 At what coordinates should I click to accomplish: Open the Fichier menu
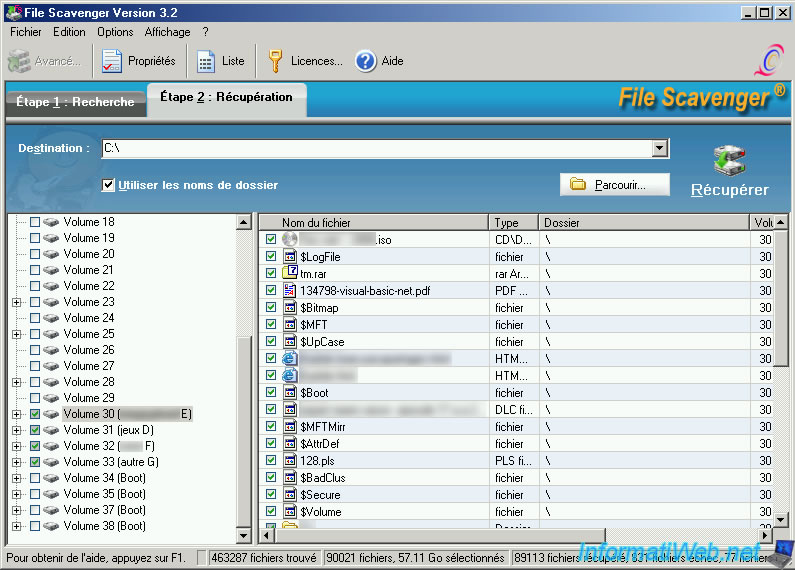point(26,32)
